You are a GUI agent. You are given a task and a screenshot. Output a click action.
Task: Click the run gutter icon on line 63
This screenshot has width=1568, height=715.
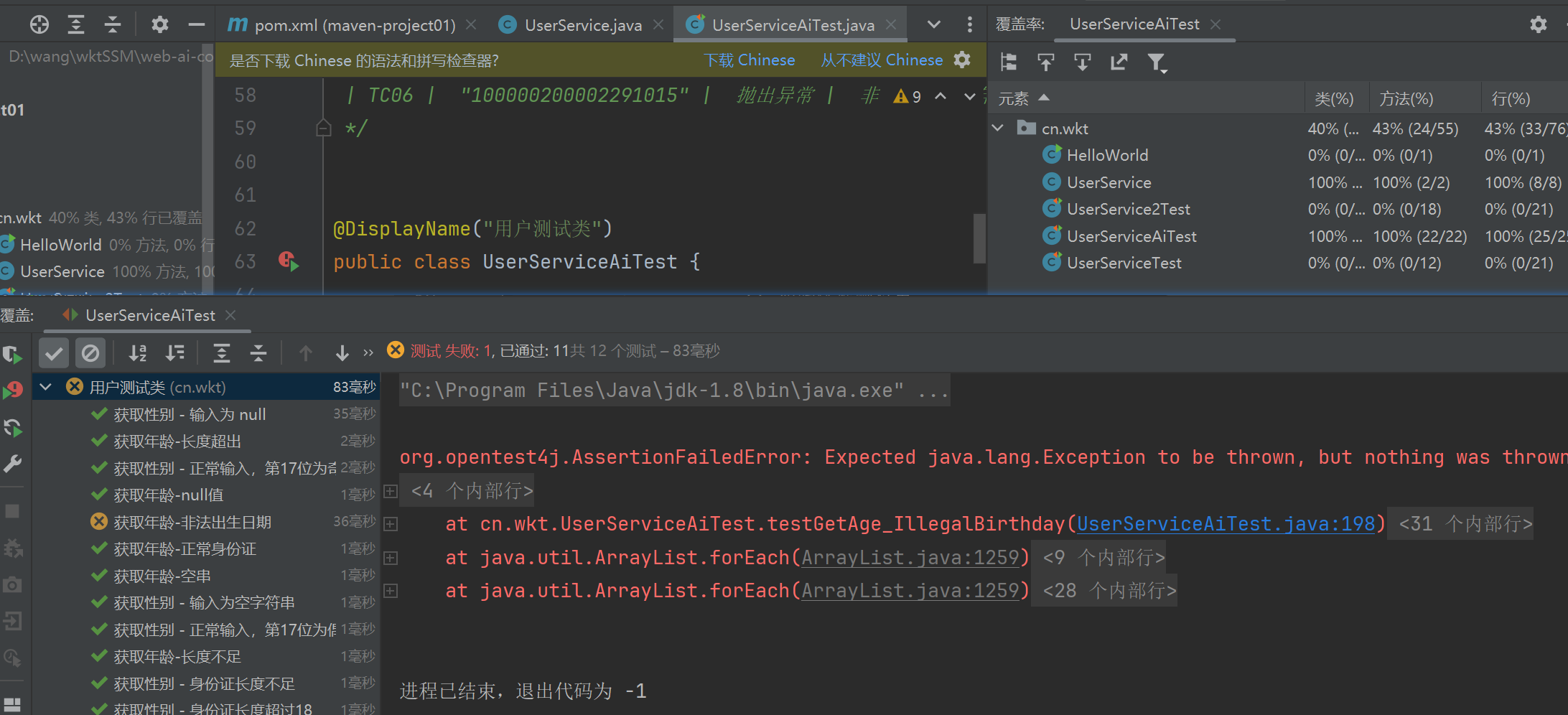coord(288,261)
